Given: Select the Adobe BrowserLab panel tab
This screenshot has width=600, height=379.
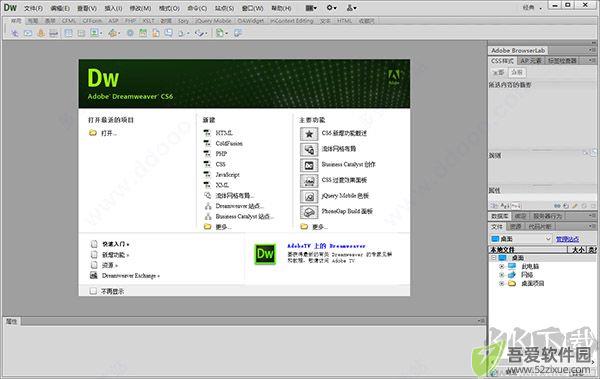Looking at the screenshot, I should point(518,50).
